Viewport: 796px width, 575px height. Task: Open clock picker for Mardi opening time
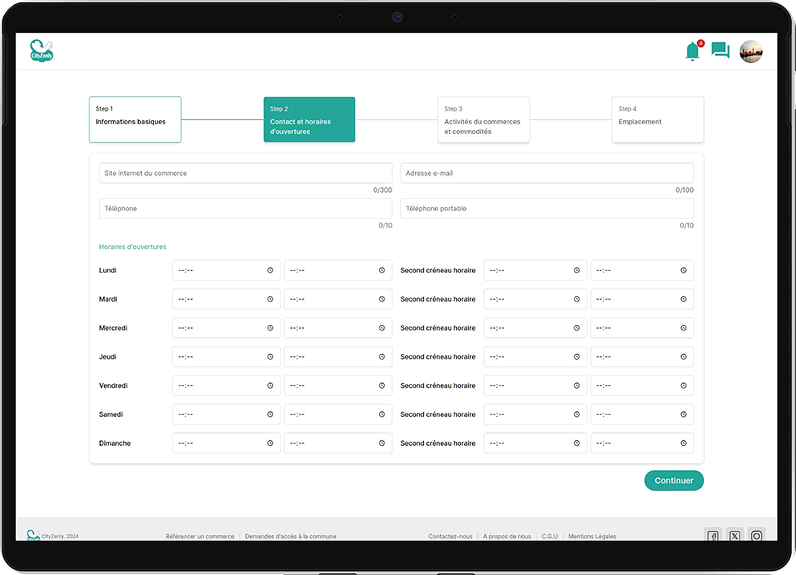point(270,299)
